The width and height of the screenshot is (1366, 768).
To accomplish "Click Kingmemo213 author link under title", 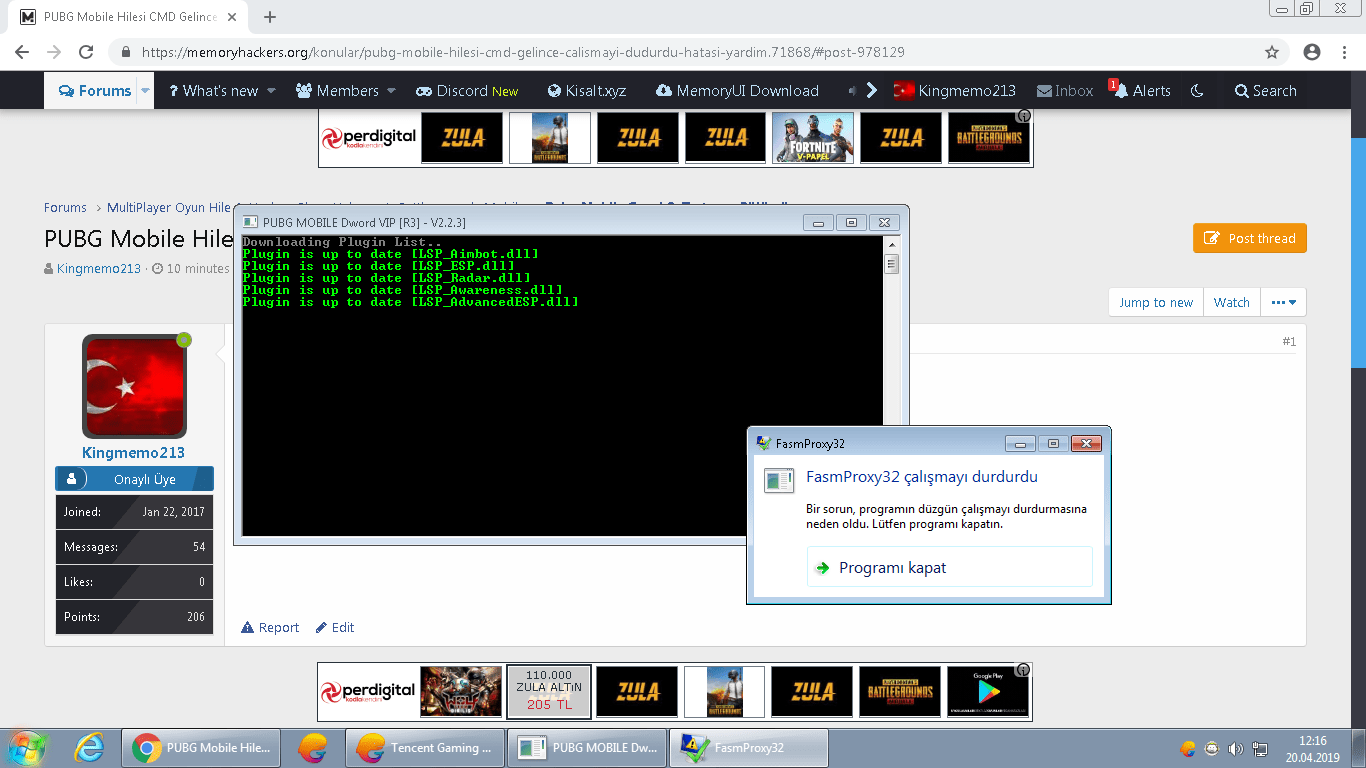I will point(99,268).
